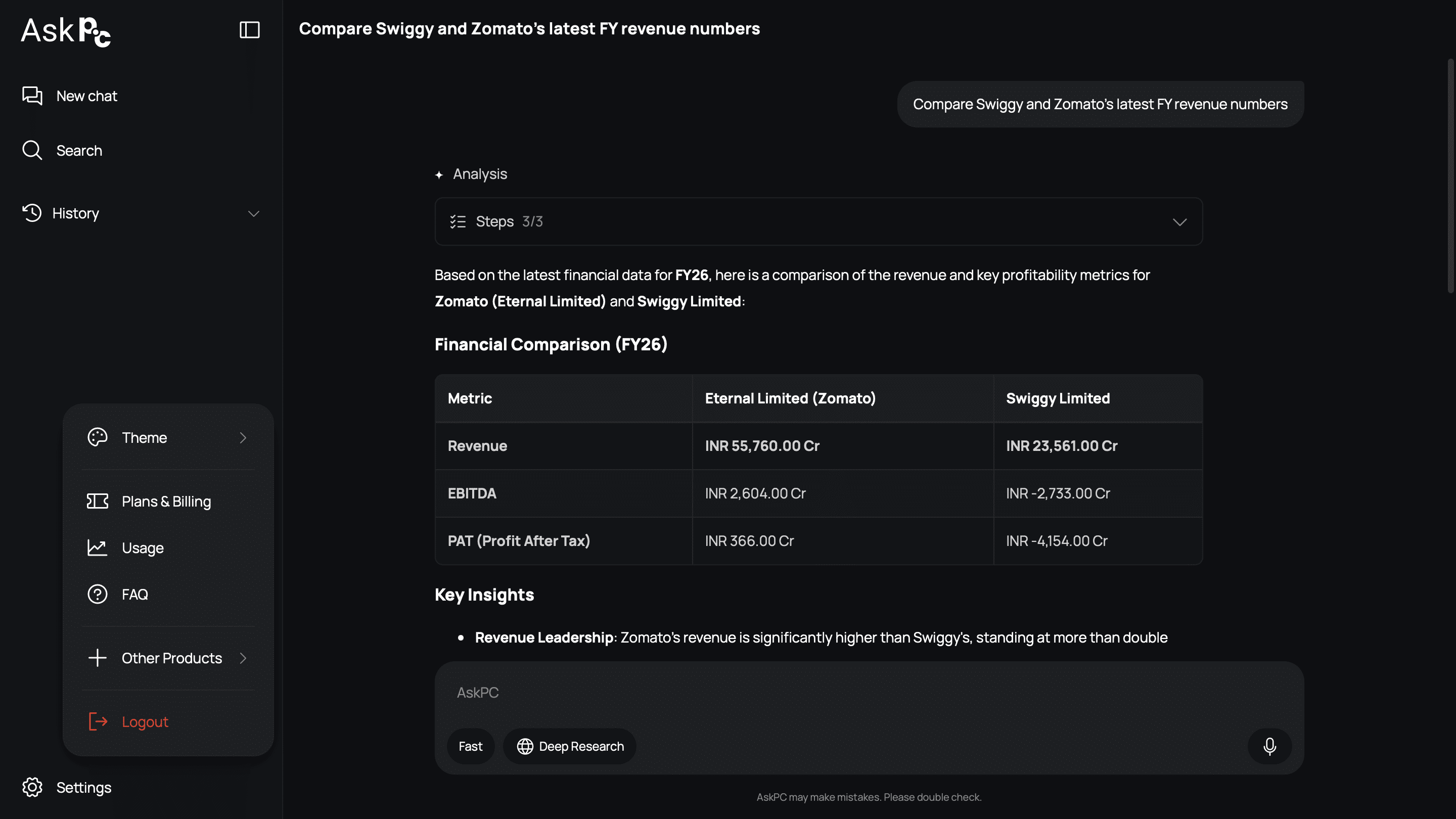Toggle Deep Research mode

[x=570, y=746]
